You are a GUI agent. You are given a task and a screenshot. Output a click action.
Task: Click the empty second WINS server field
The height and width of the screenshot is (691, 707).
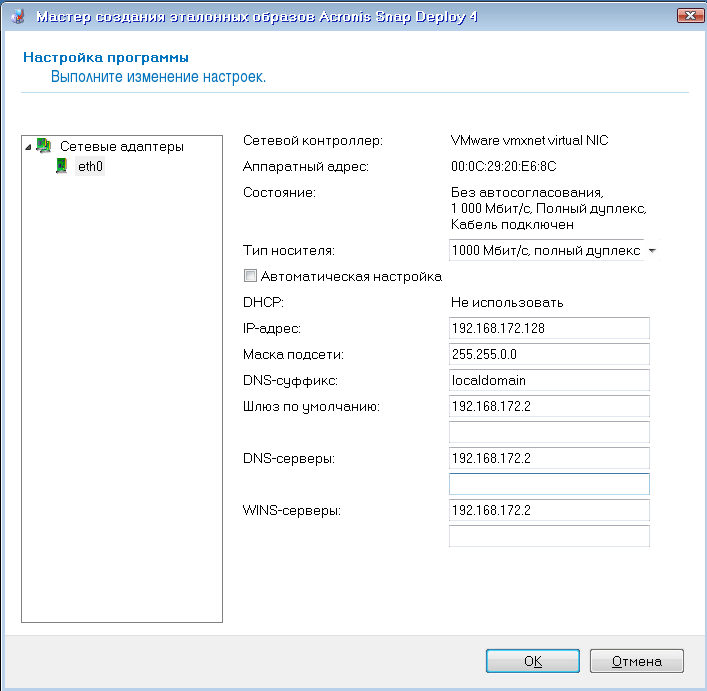pos(549,536)
